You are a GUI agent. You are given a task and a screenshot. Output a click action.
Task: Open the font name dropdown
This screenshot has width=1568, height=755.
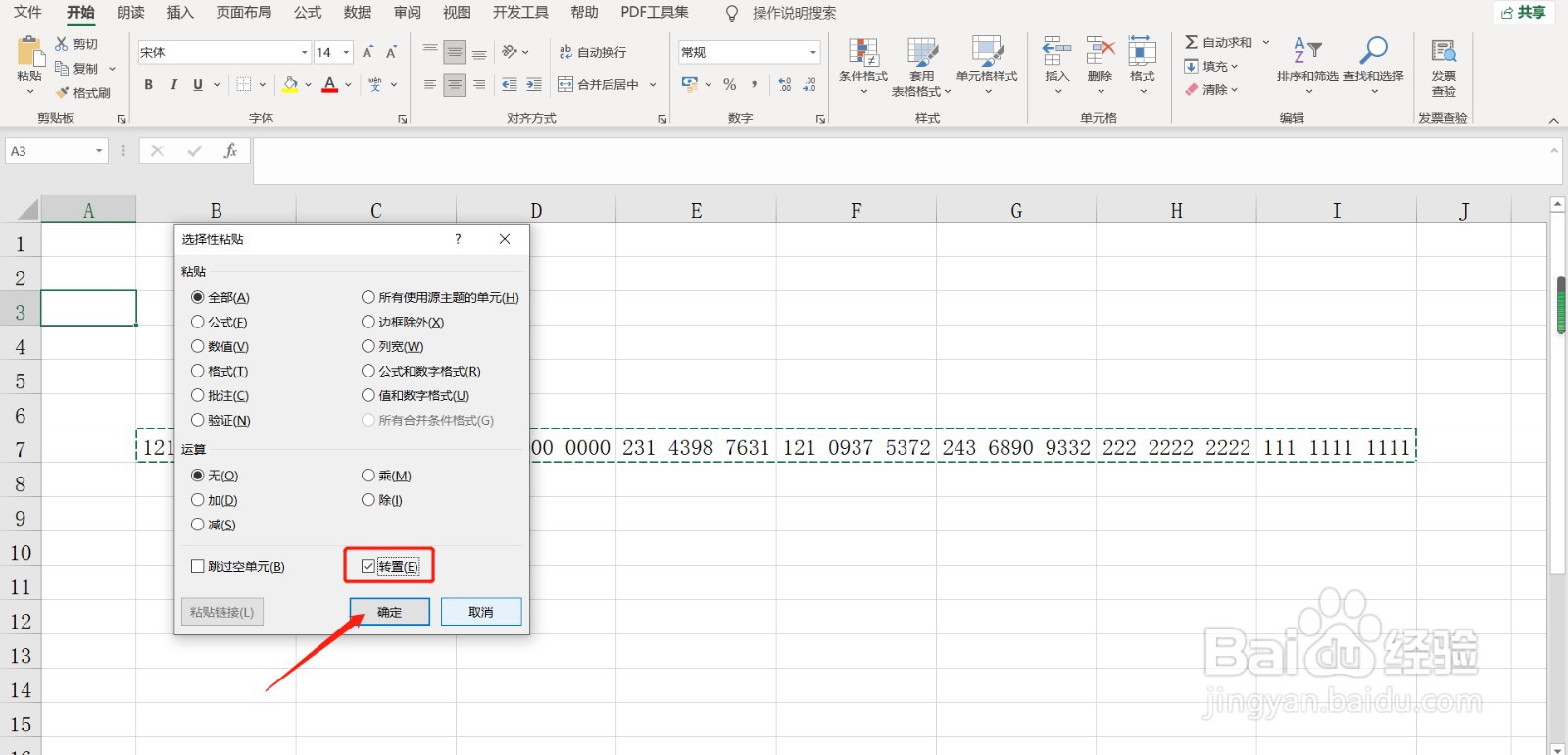click(x=305, y=52)
